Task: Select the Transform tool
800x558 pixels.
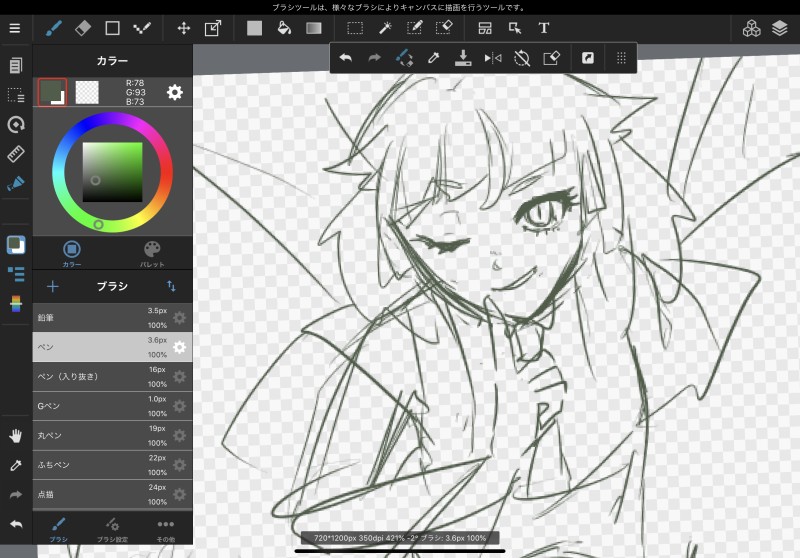Action: point(213,28)
